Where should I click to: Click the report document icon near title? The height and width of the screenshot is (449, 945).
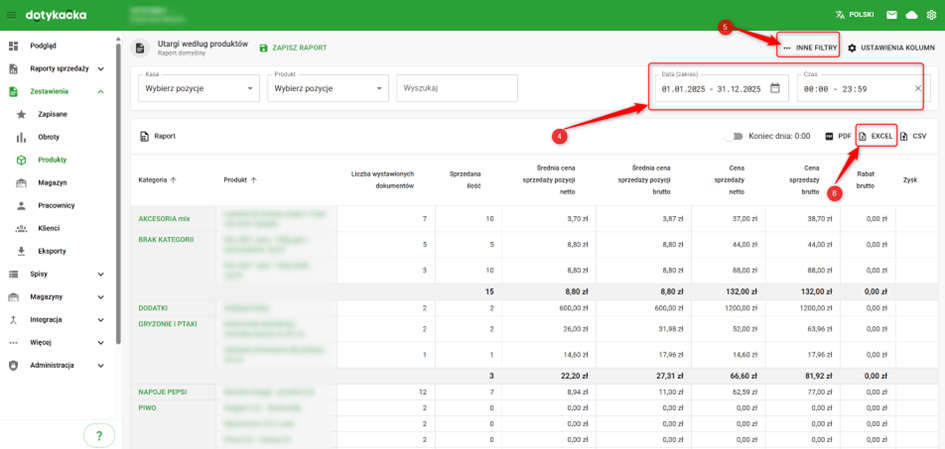click(x=140, y=48)
